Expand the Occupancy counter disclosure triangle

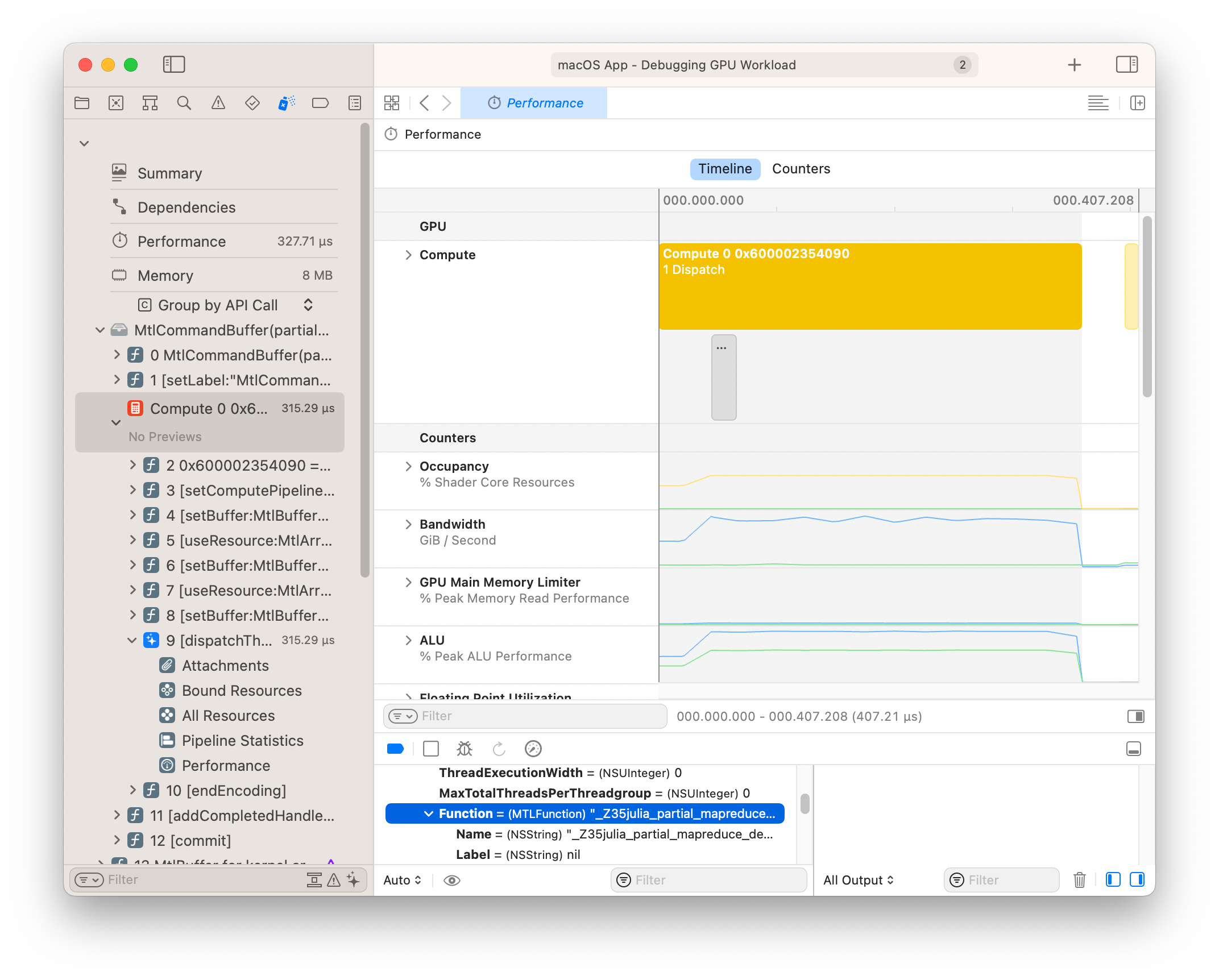[409, 466]
